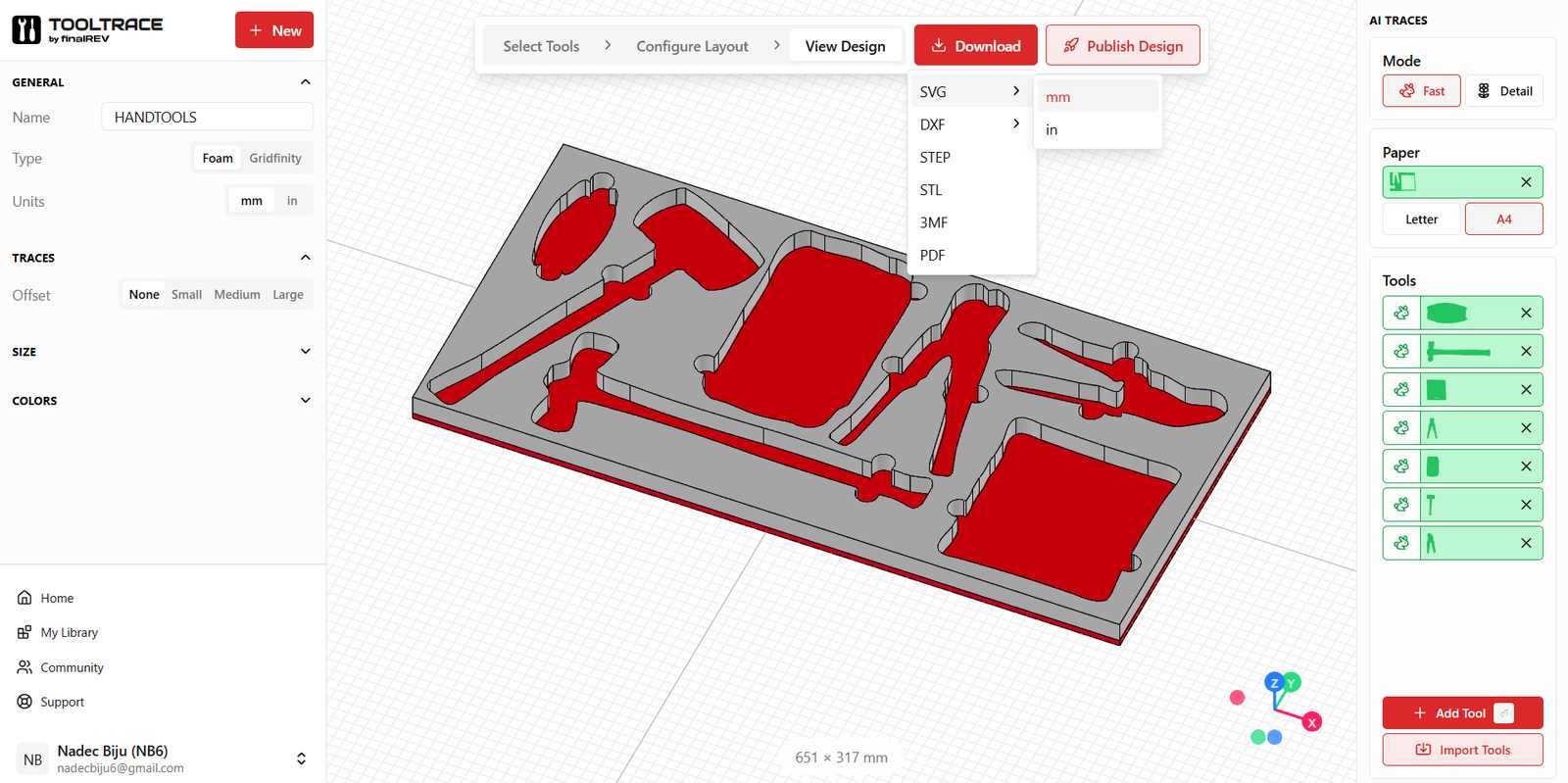1568x783 pixels.
Task: Click the ToolTrace logo icon
Action: pos(26,30)
